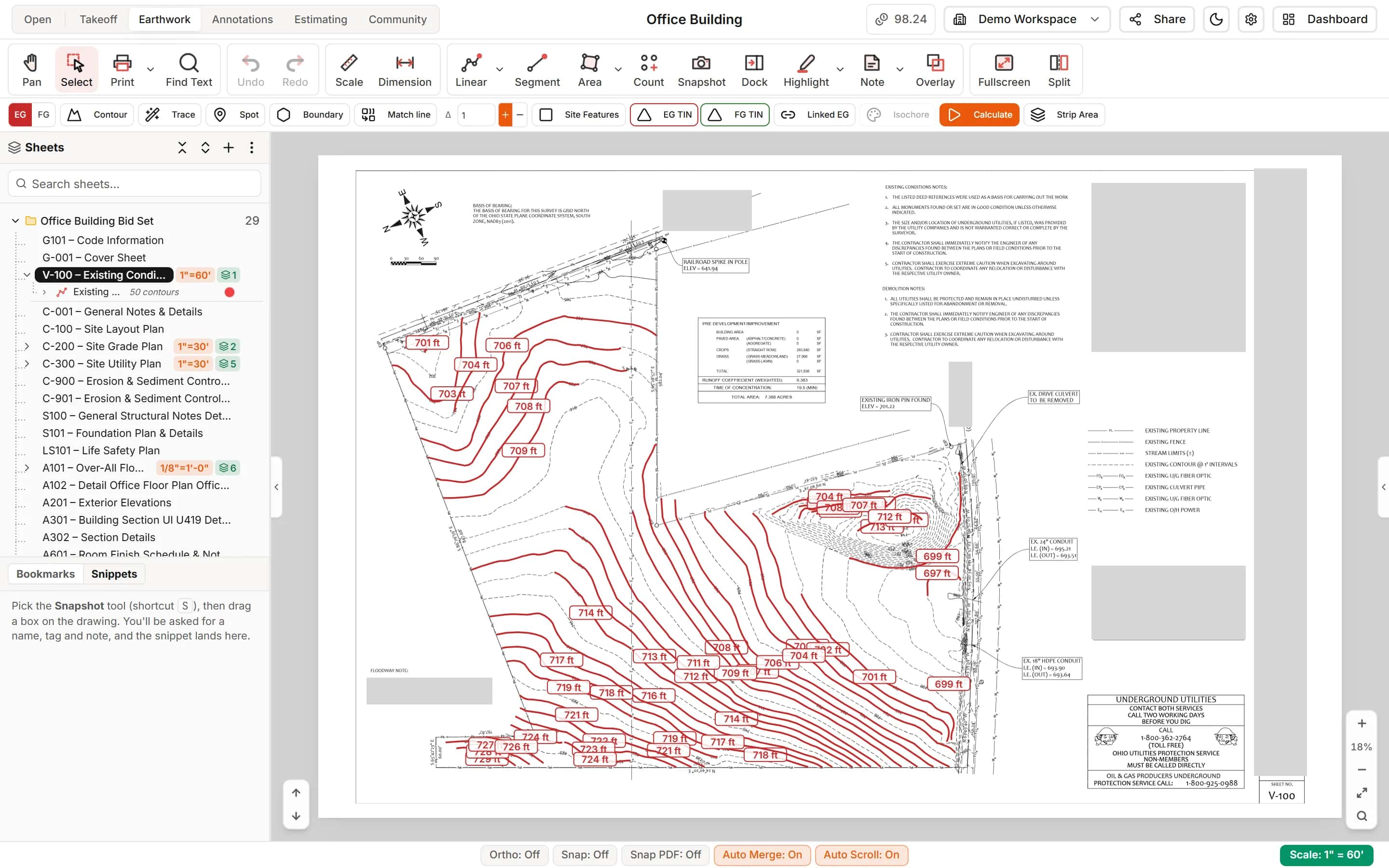The image size is (1389, 868).
Task: Disable Auto Scroll
Action: (x=861, y=855)
